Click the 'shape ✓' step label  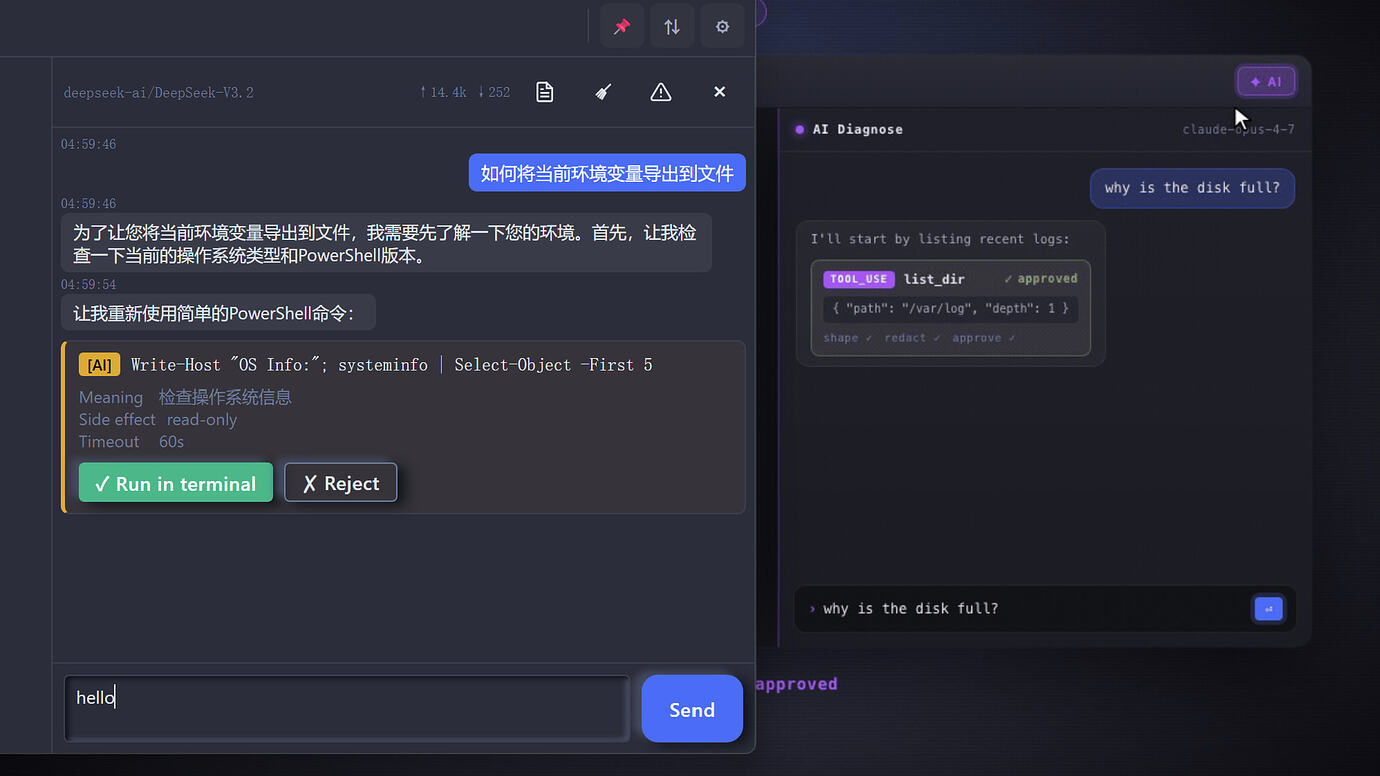coord(848,338)
